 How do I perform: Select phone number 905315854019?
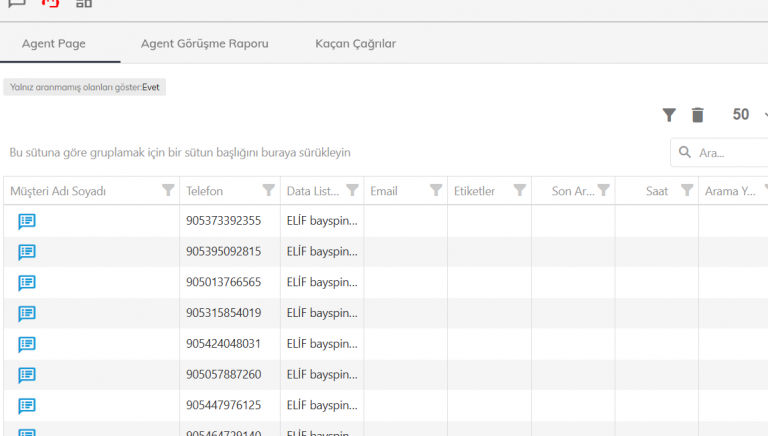[223, 313]
